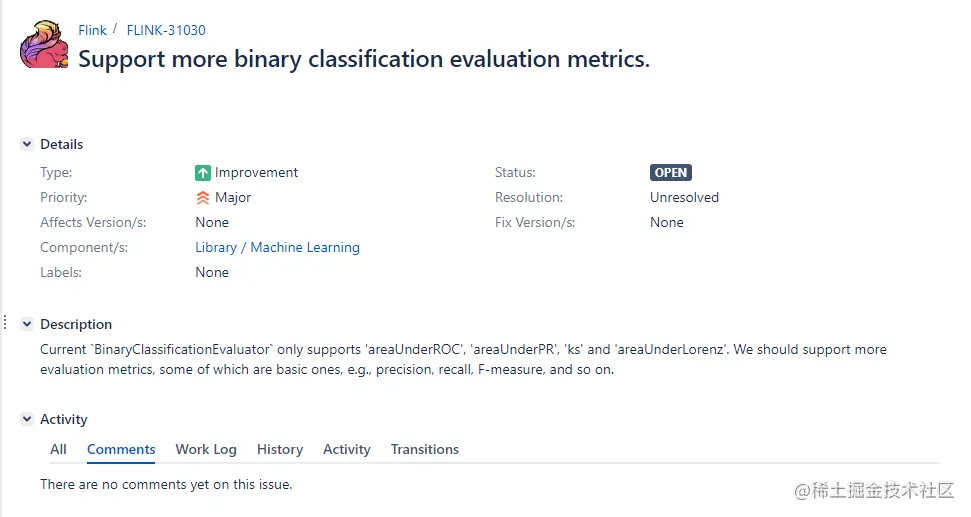Open the Library / Machine Learning component link

[277, 248]
